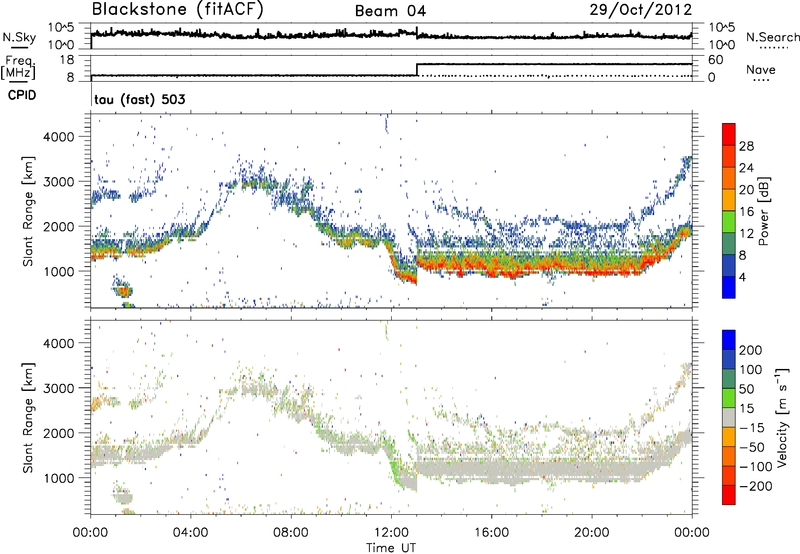Pick the power colorbar segment between 16 and 20
The height and width of the screenshot is (554, 800).
(729, 200)
